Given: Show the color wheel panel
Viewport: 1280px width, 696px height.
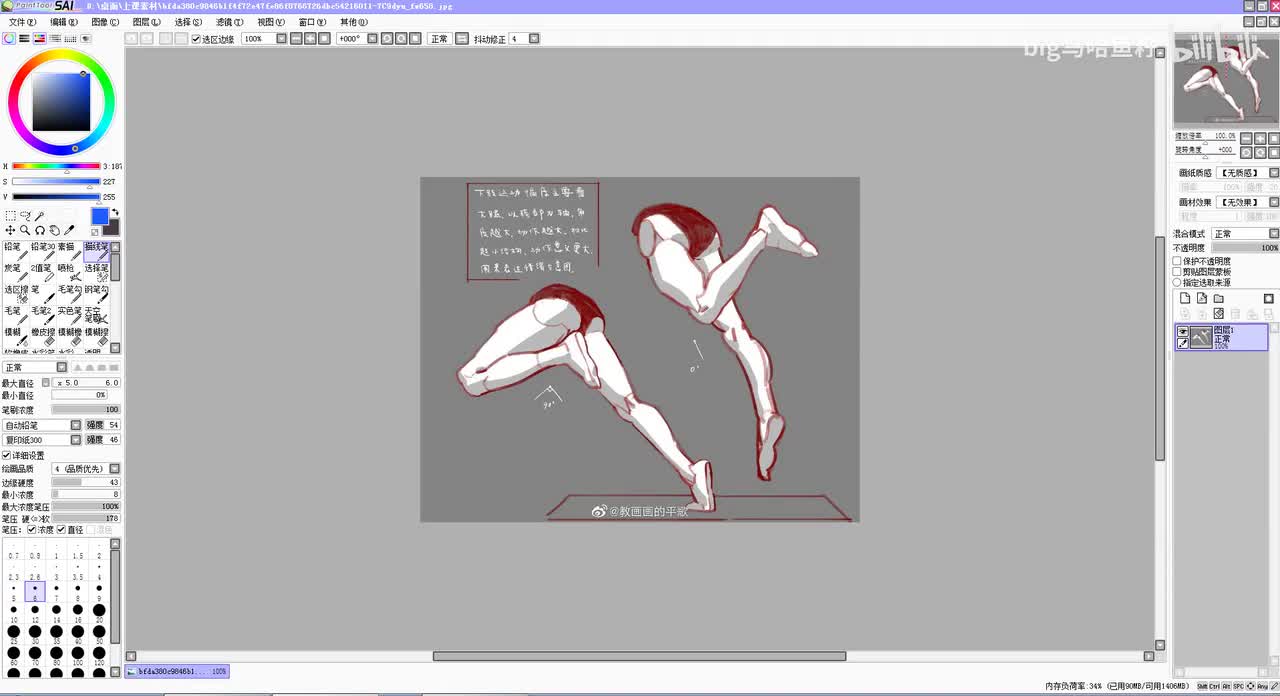Looking at the screenshot, I should coord(9,38).
